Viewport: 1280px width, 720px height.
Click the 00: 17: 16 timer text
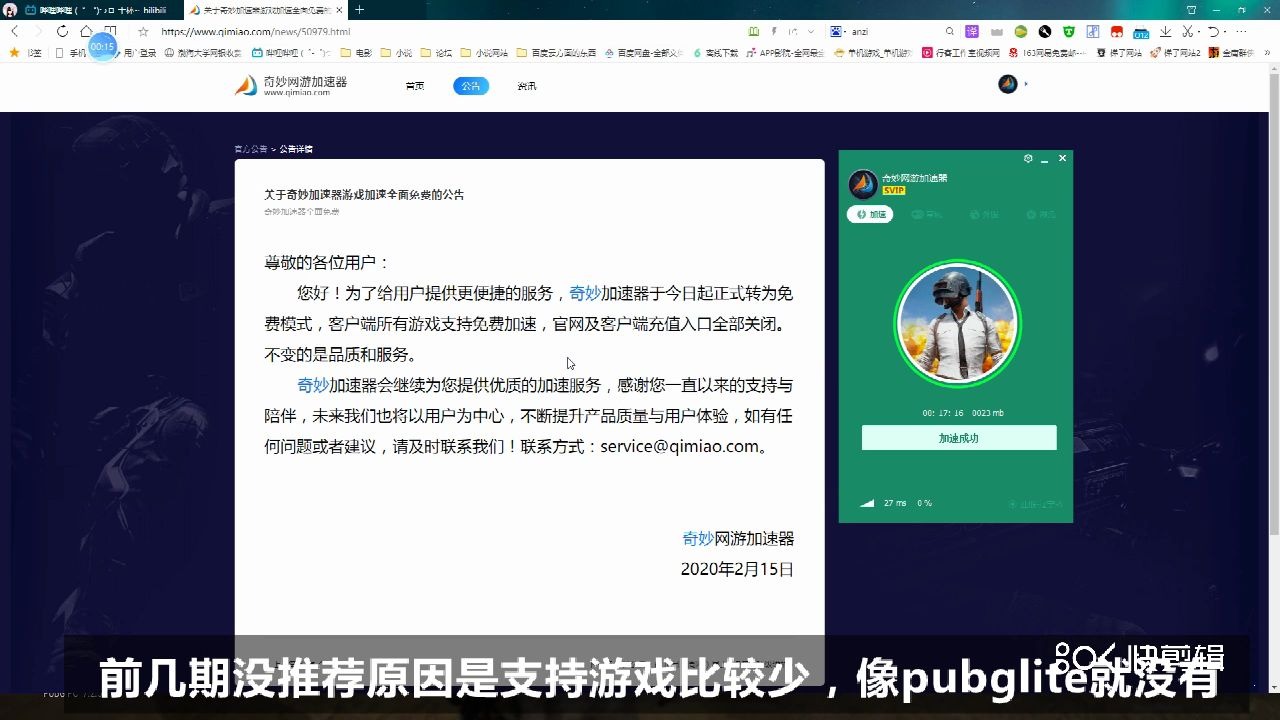point(943,413)
